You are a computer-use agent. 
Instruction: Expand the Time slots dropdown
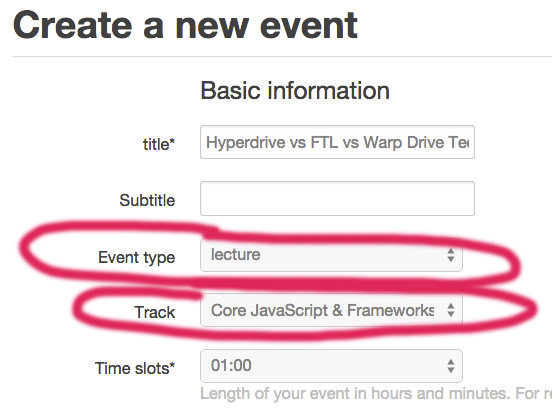coord(331,366)
